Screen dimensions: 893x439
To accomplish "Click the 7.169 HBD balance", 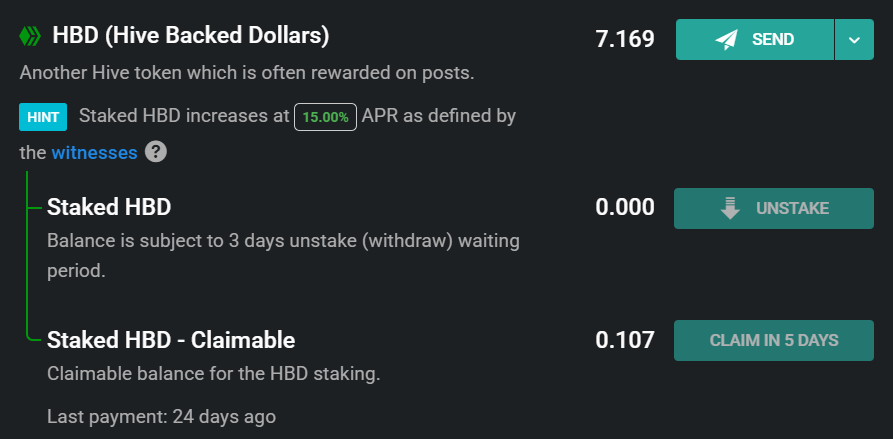I will (x=625, y=40).
